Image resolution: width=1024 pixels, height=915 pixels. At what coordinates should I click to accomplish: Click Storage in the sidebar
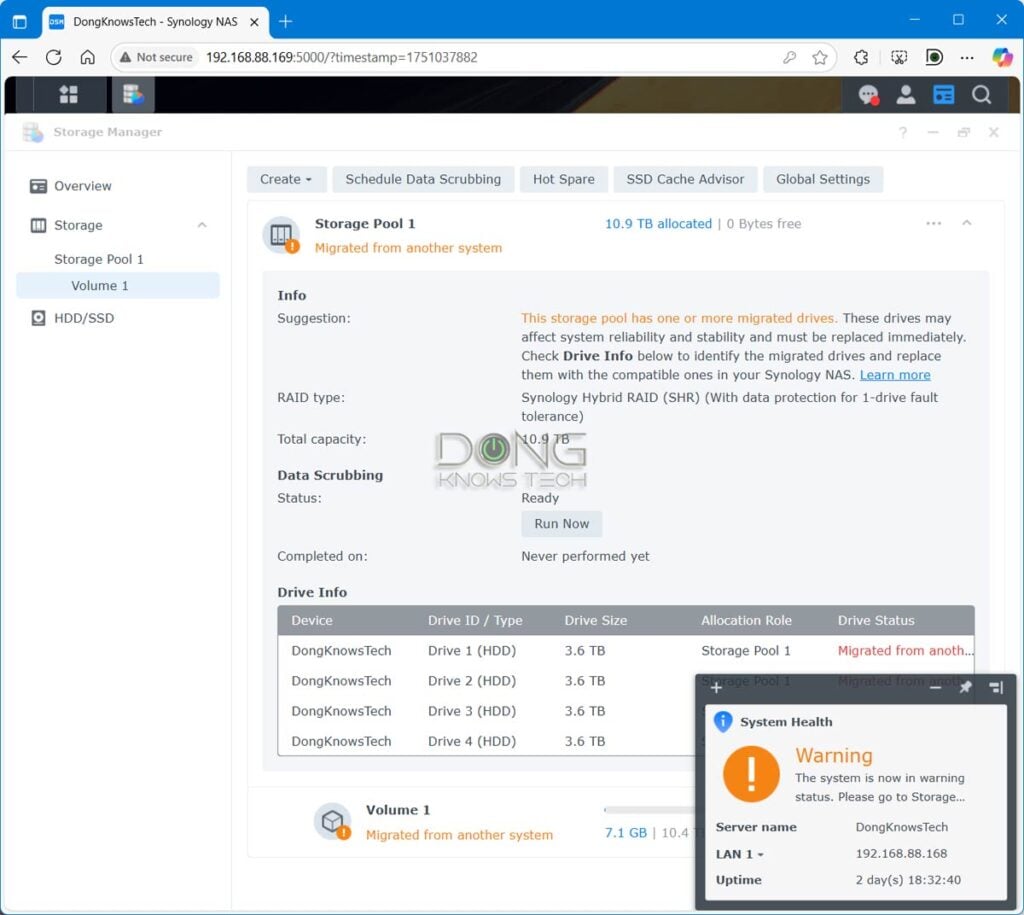tap(78, 225)
